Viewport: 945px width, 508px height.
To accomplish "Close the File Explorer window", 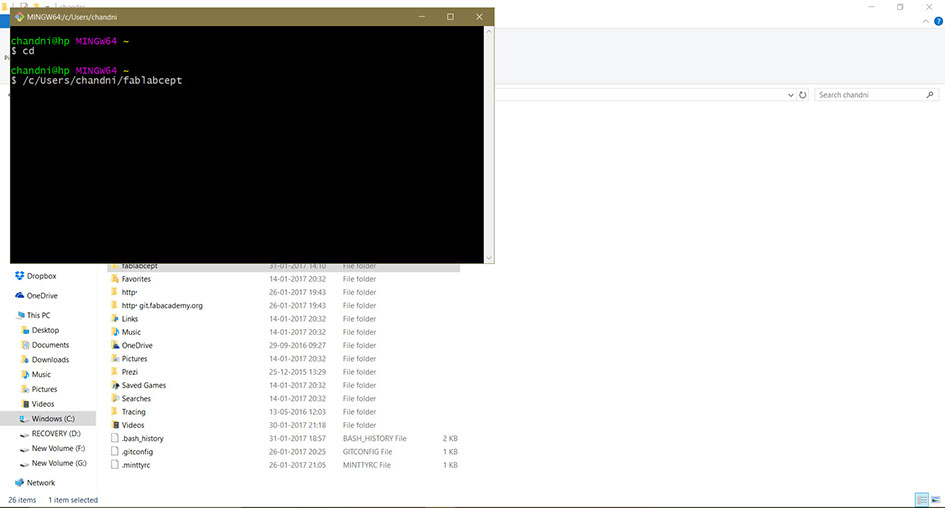I will (929, 7).
